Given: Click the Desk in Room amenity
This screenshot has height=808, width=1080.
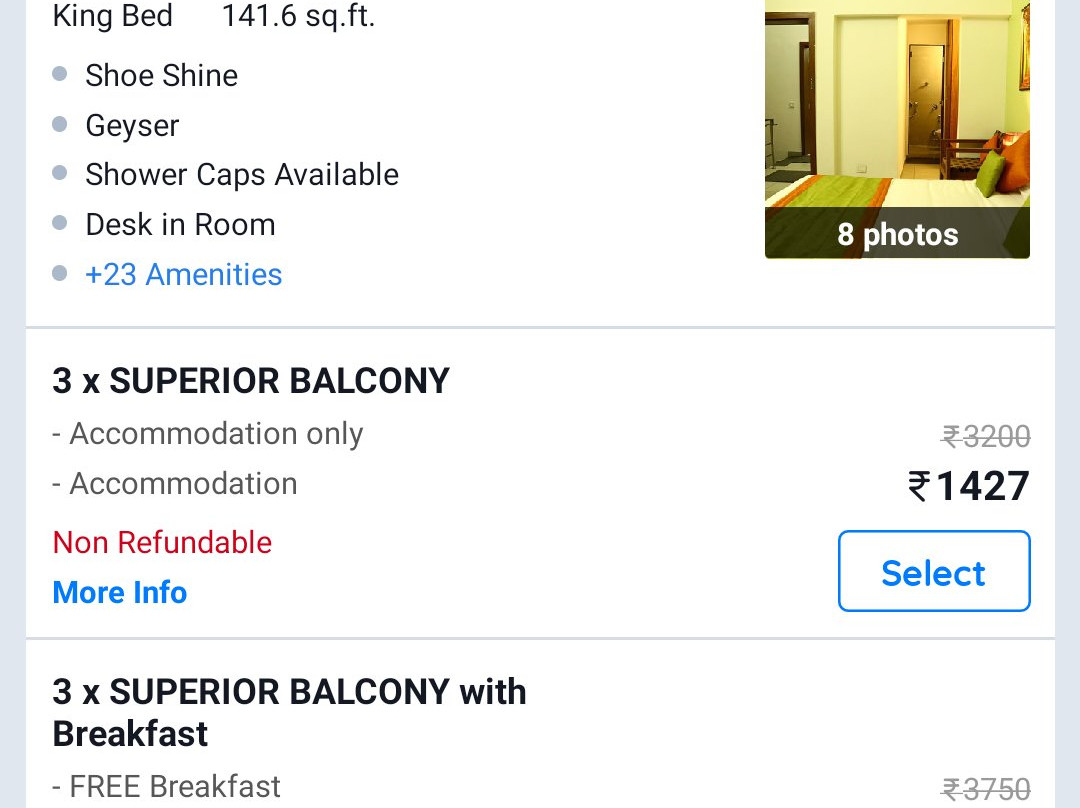Looking at the screenshot, I should point(180,224).
